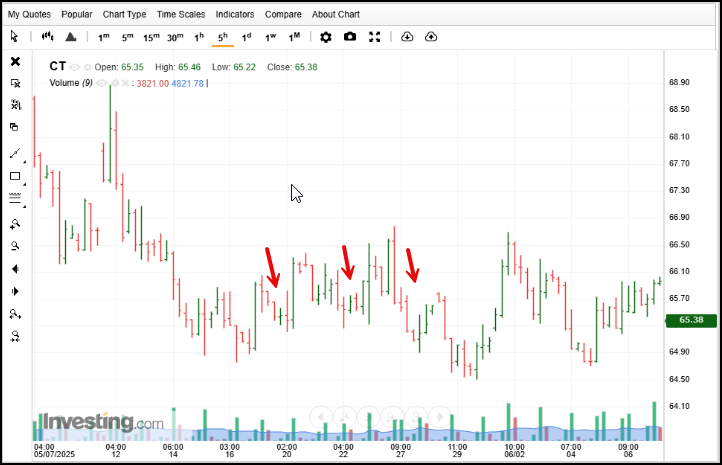Open chart settings gear
722x465 pixels.
[x=326, y=37]
